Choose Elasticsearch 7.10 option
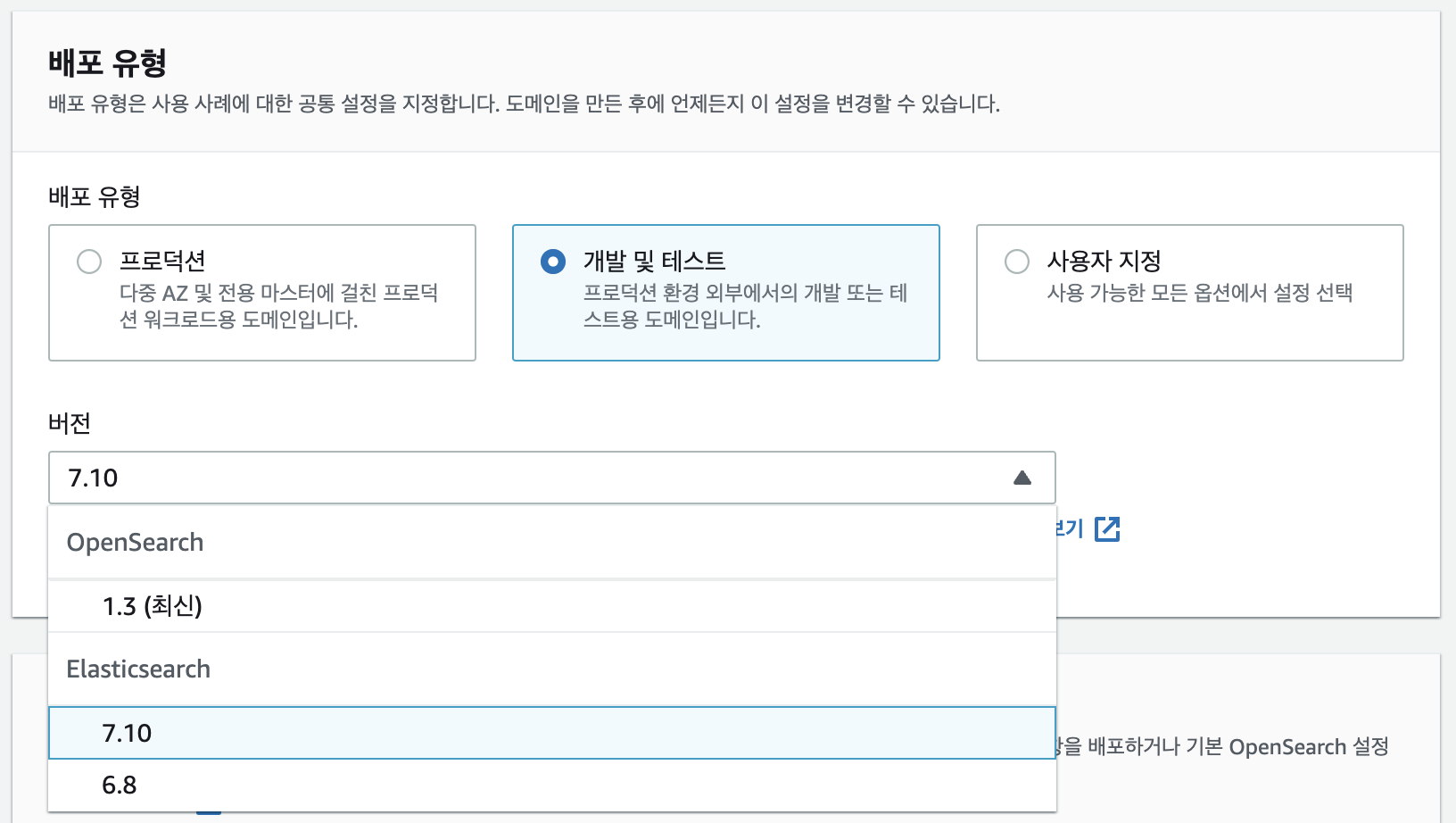Screen dimensions: 1456x823 pyautogui.click(x=551, y=733)
